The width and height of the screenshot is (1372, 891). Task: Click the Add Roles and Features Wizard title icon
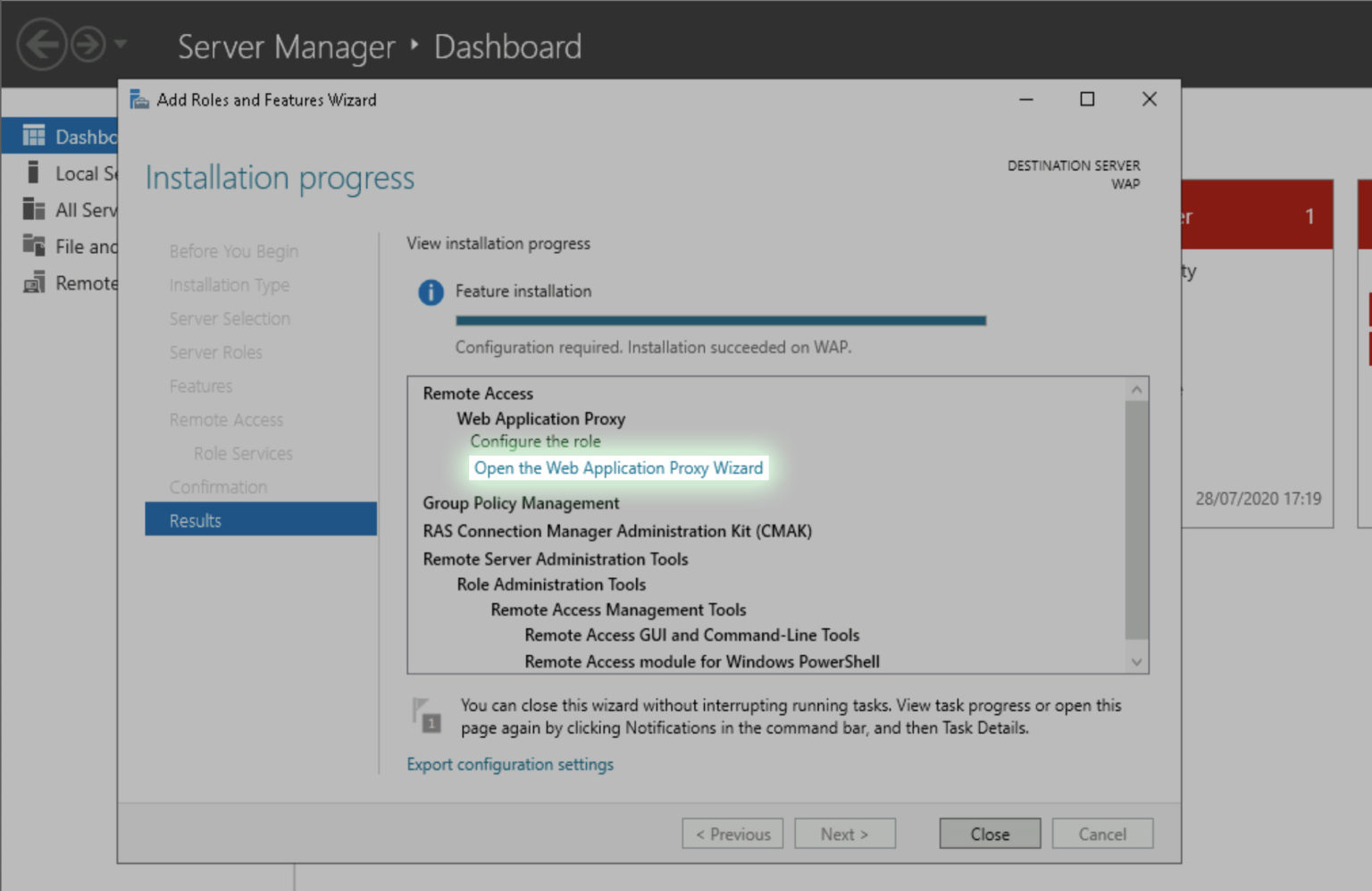coord(139,99)
